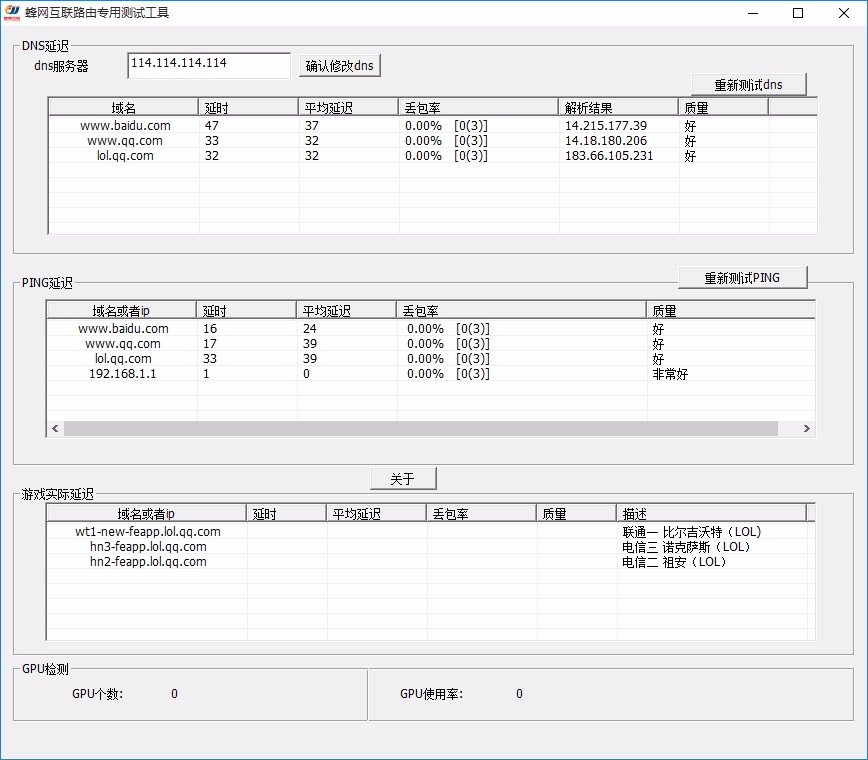Click PING table 质量 column header

pos(731,311)
